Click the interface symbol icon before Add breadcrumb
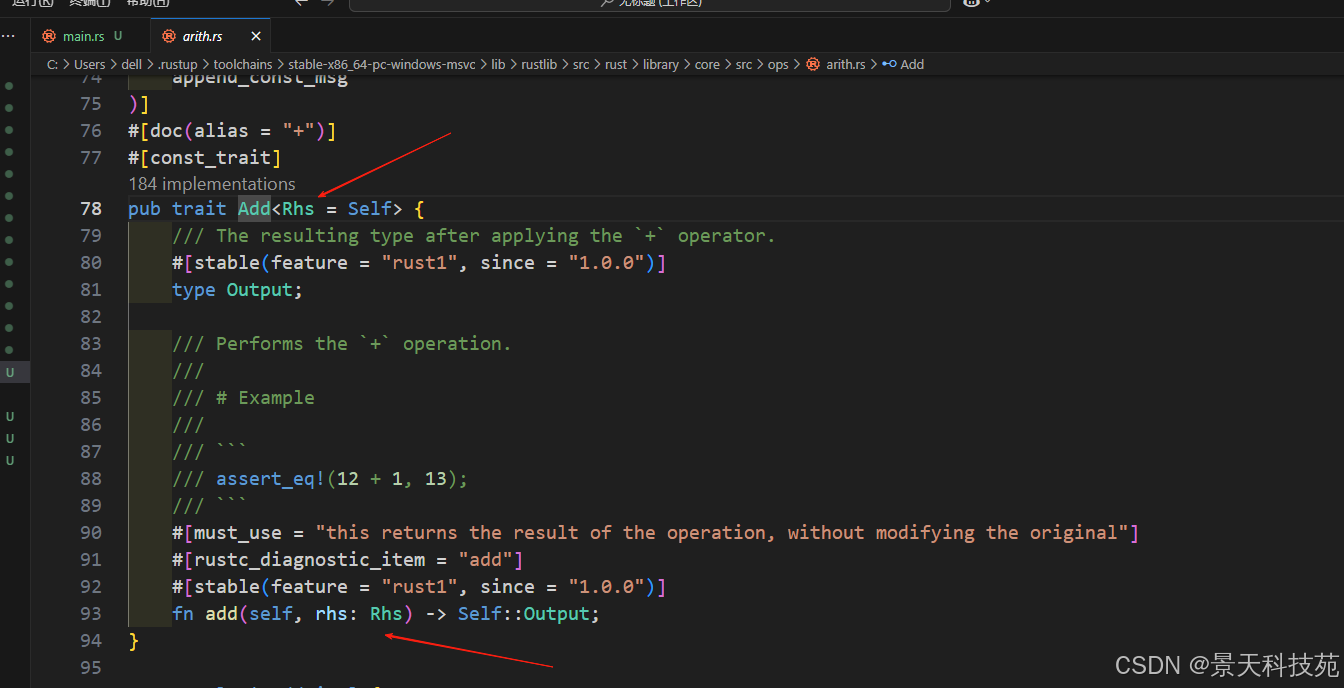 pyautogui.click(x=889, y=64)
